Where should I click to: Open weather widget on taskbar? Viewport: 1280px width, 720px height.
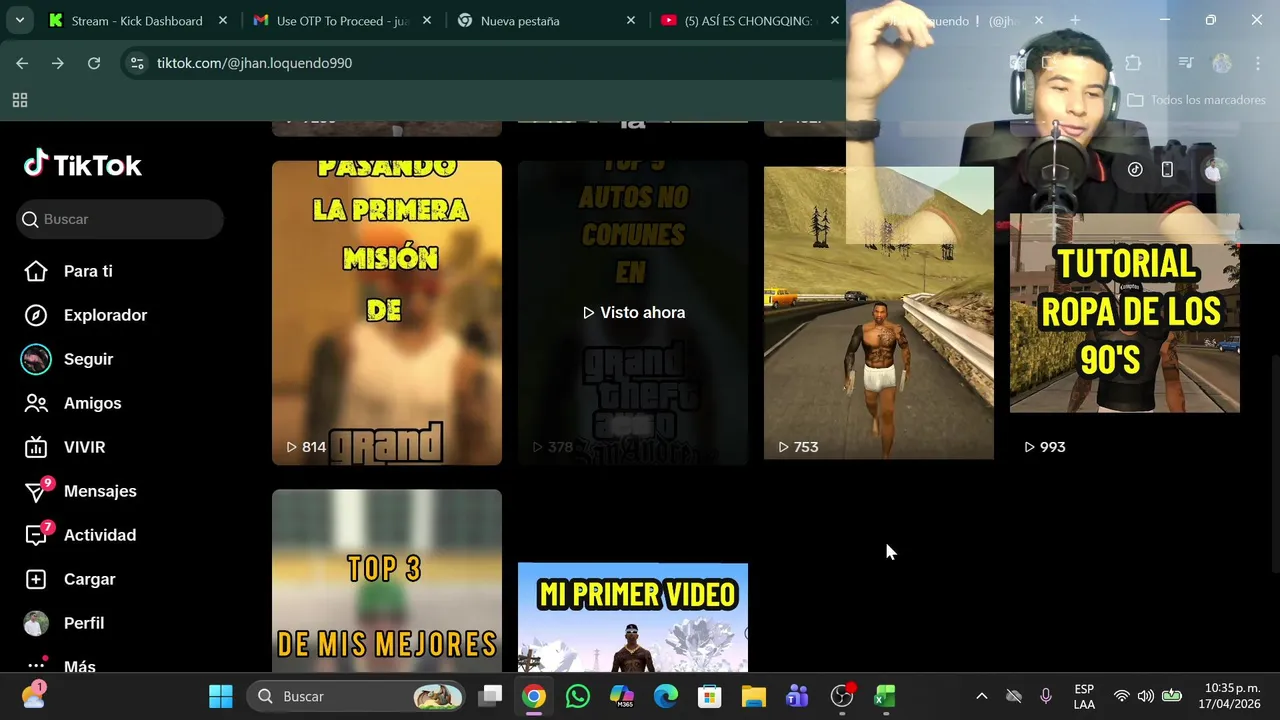[33, 696]
